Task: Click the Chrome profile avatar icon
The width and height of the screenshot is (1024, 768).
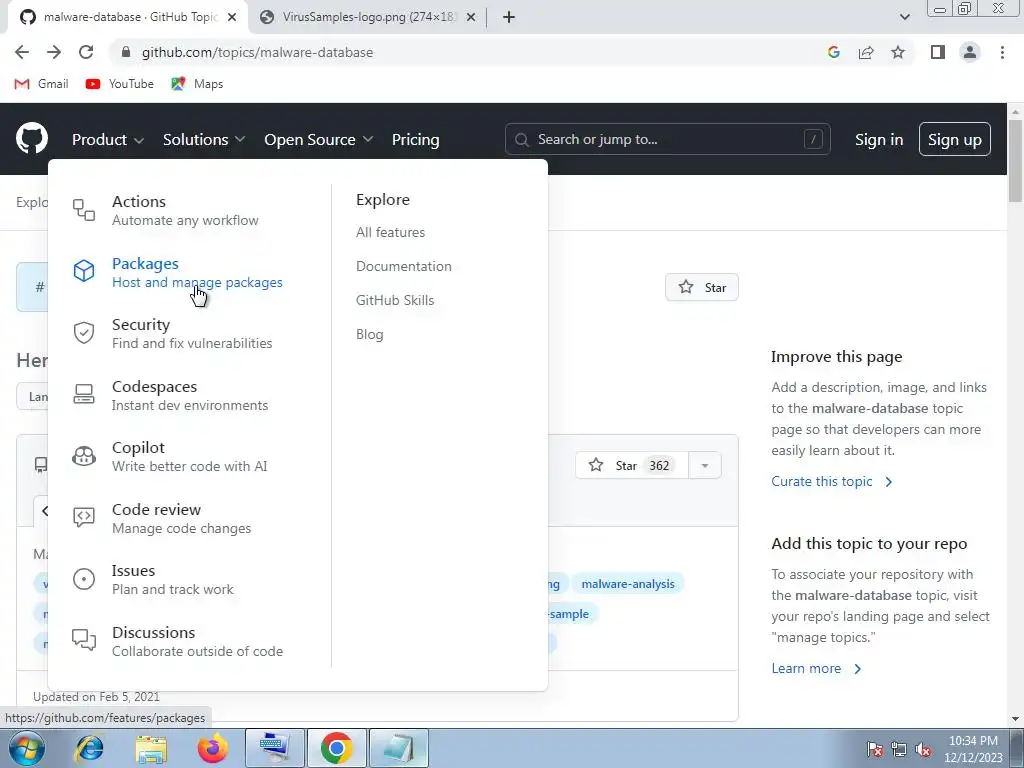Action: point(970,52)
